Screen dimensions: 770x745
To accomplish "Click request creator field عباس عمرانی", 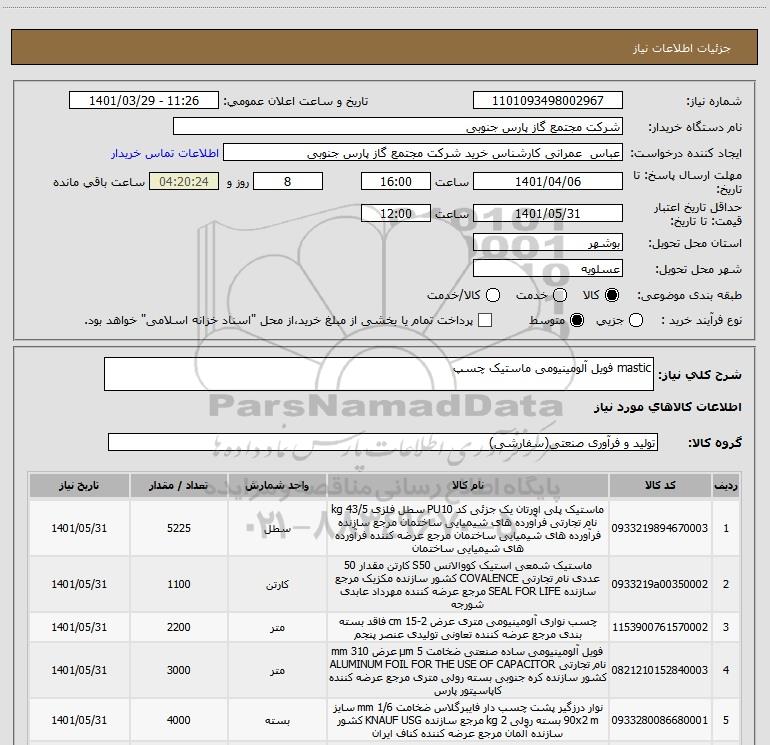I will 423,153.
